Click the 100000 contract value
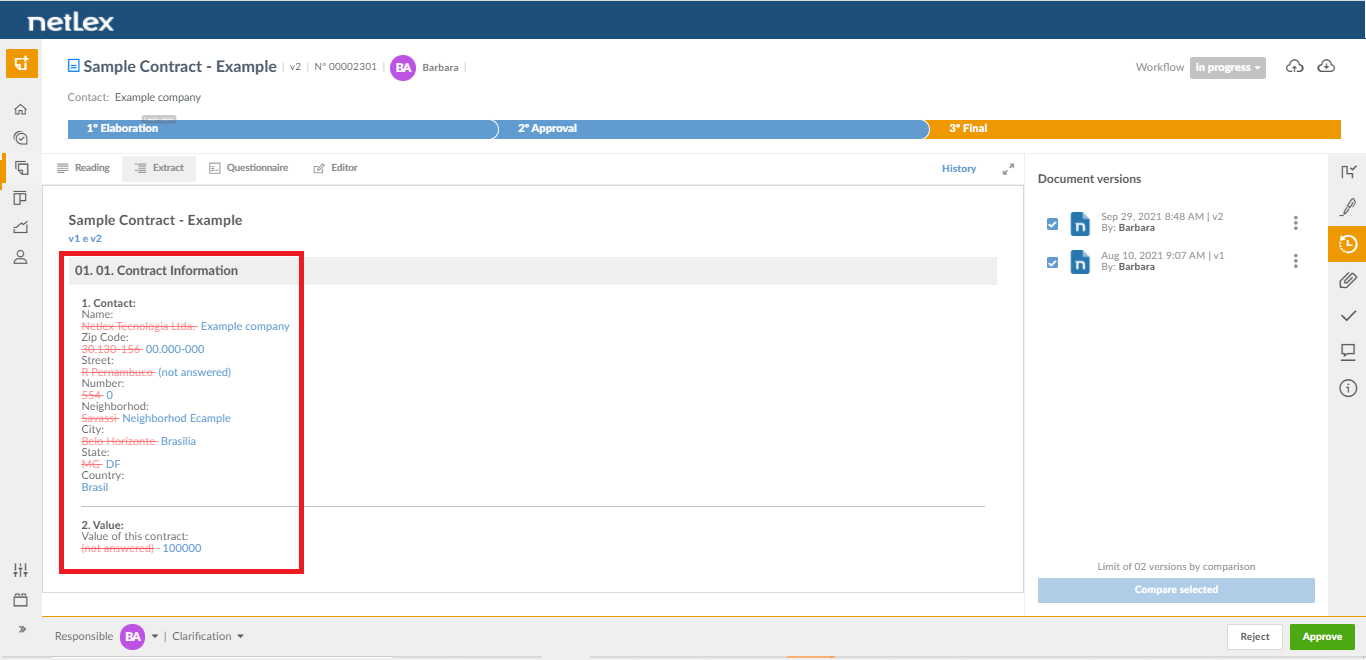 (x=182, y=548)
